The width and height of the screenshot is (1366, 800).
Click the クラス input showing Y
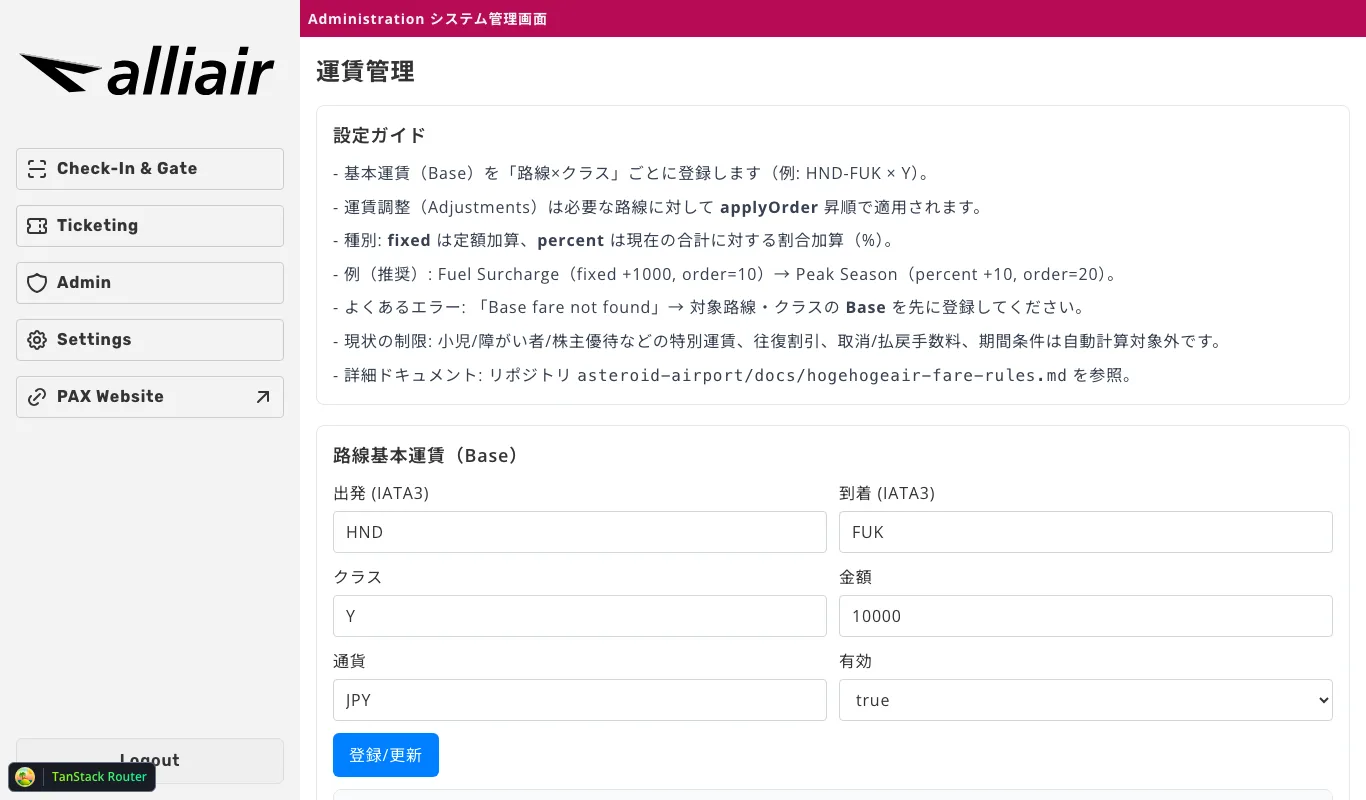point(579,616)
